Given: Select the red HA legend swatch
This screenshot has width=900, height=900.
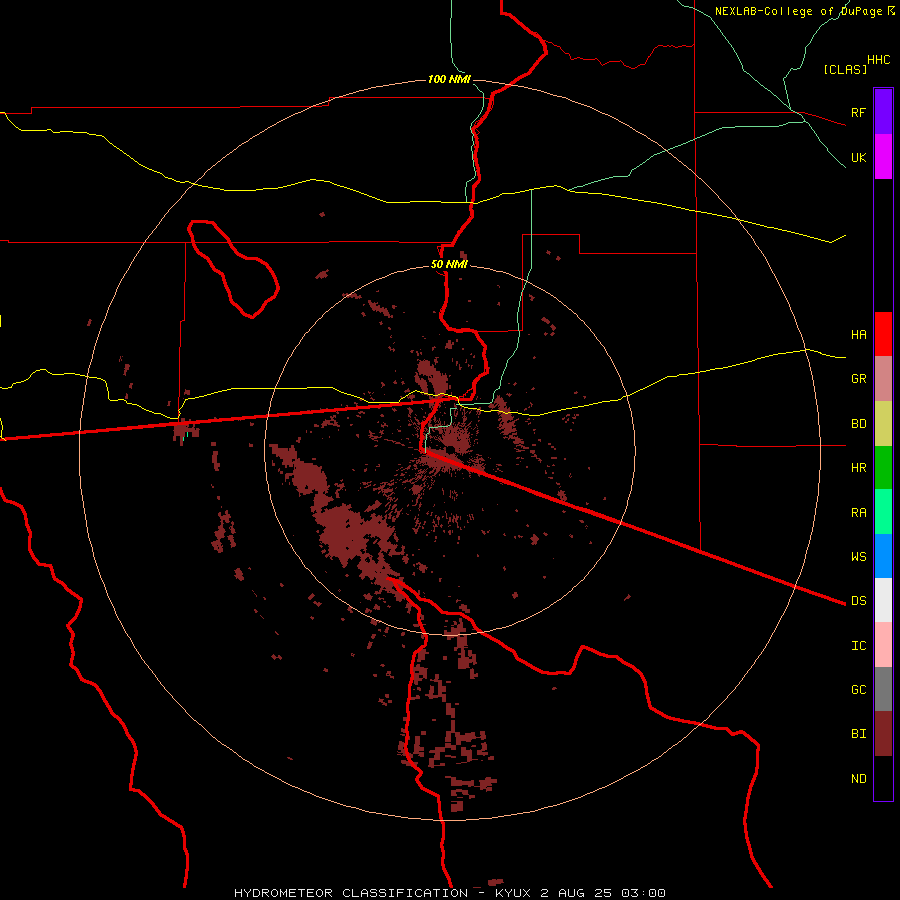Looking at the screenshot, I should click(x=883, y=334).
